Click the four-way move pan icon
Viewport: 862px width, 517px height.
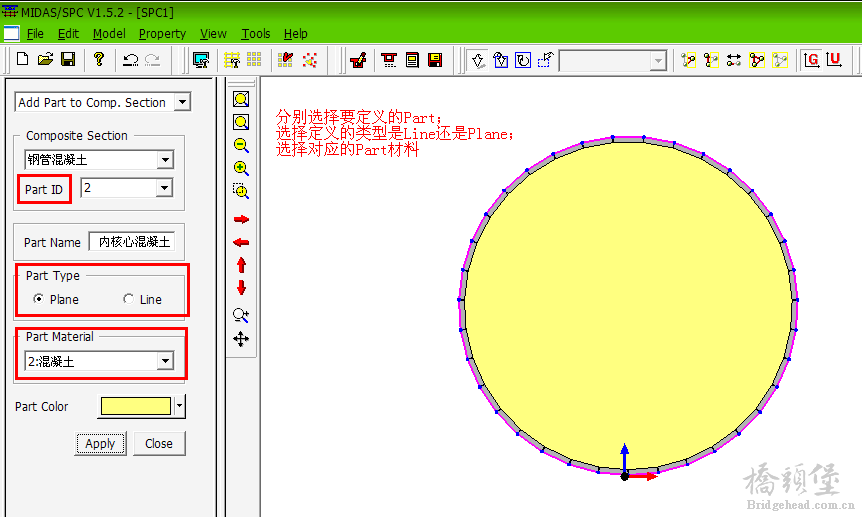coord(241,339)
